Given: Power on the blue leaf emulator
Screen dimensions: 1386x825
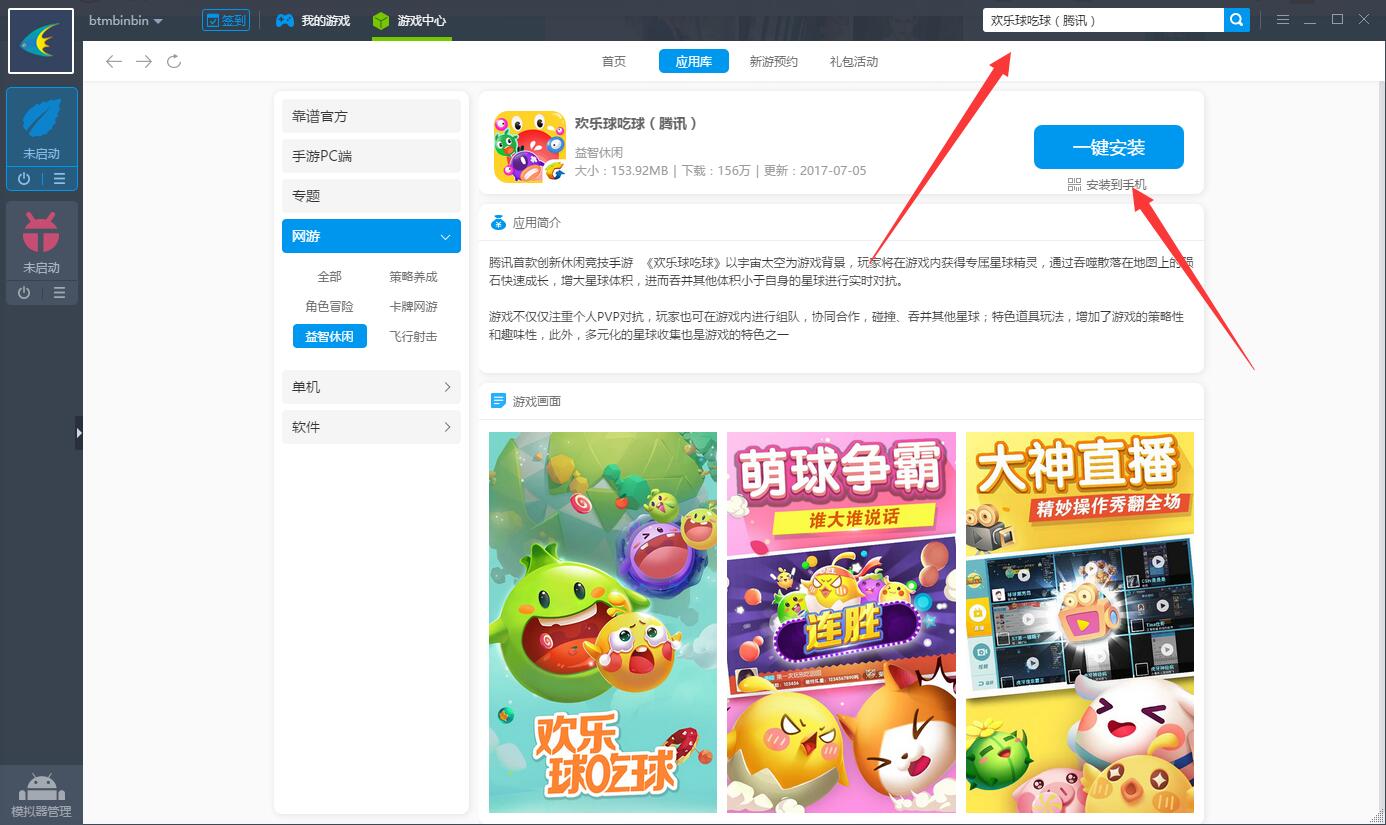Looking at the screenshot, I should [24, 179].
